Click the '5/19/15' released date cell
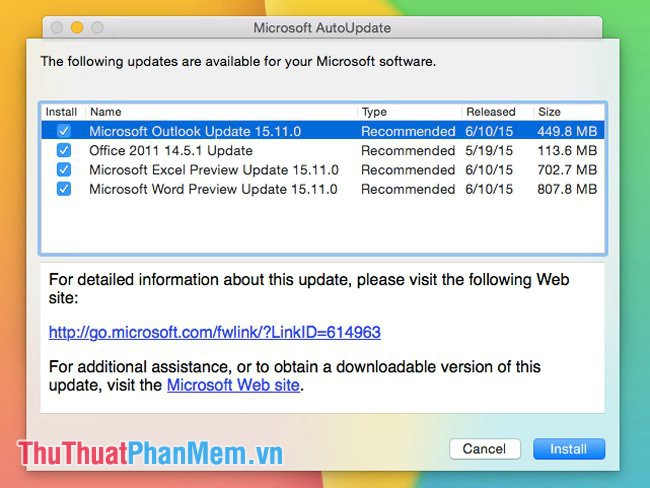The height and width of the screenshot is (488, 650). 489,151
